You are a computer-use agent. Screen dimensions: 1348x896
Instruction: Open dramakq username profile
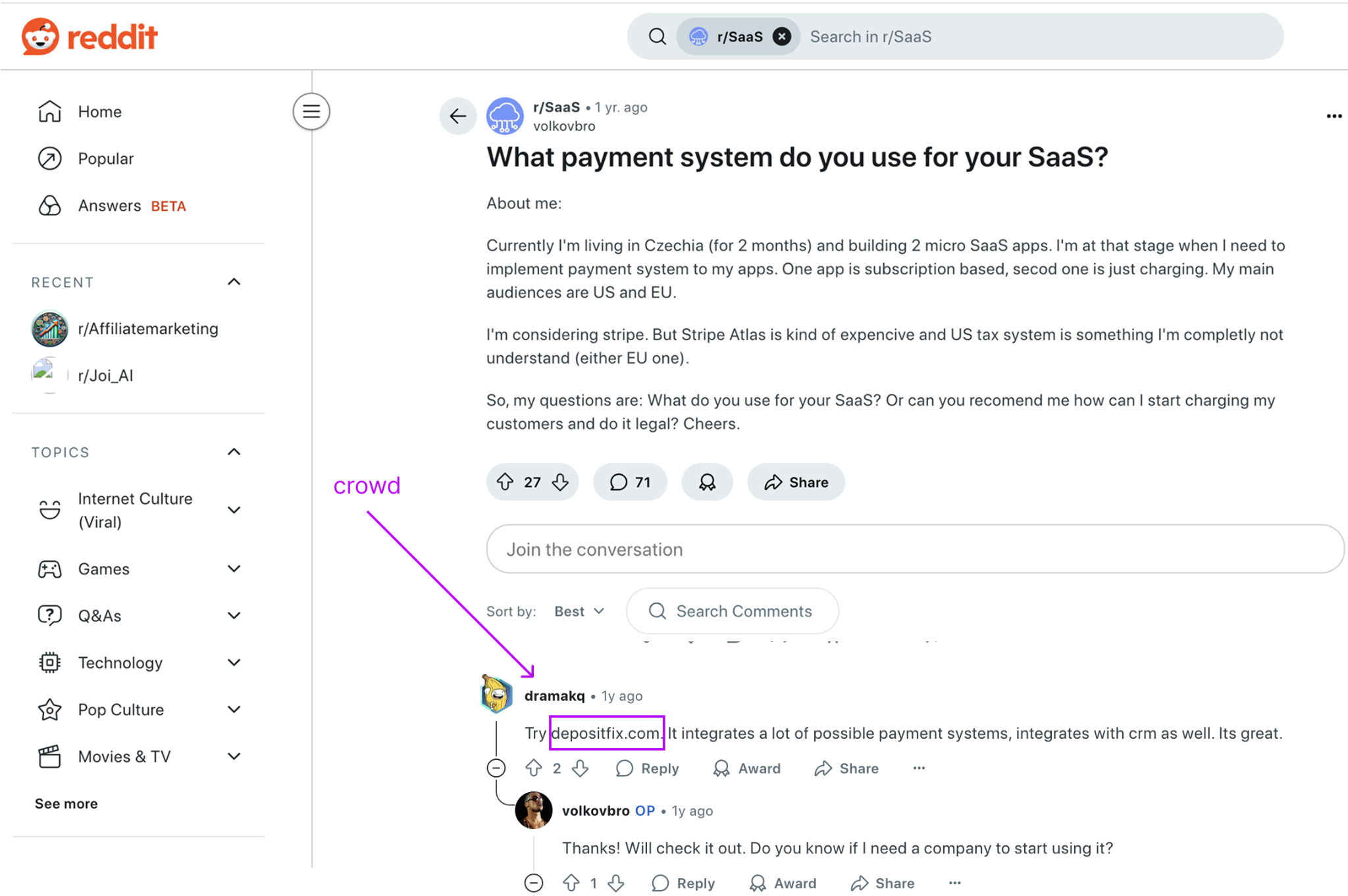(554, 696)
